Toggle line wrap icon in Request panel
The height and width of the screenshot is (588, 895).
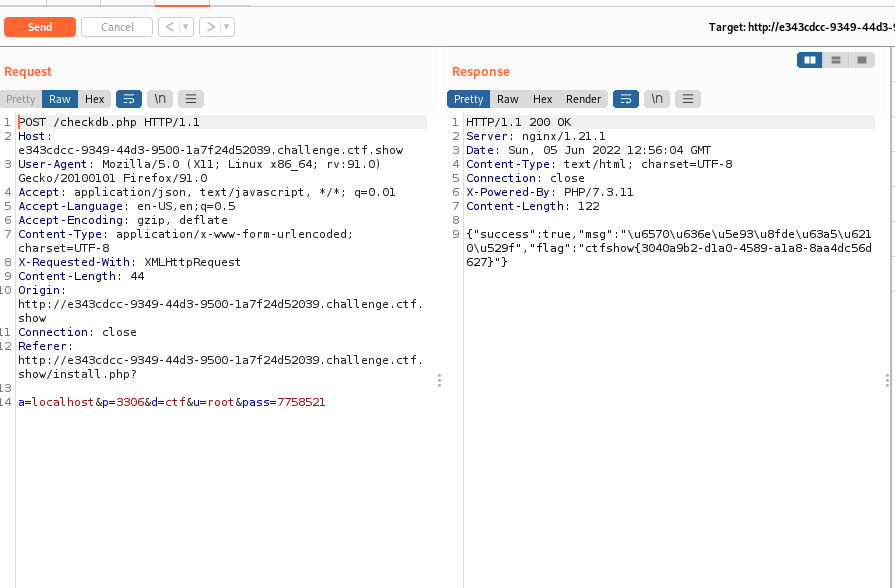129,99
